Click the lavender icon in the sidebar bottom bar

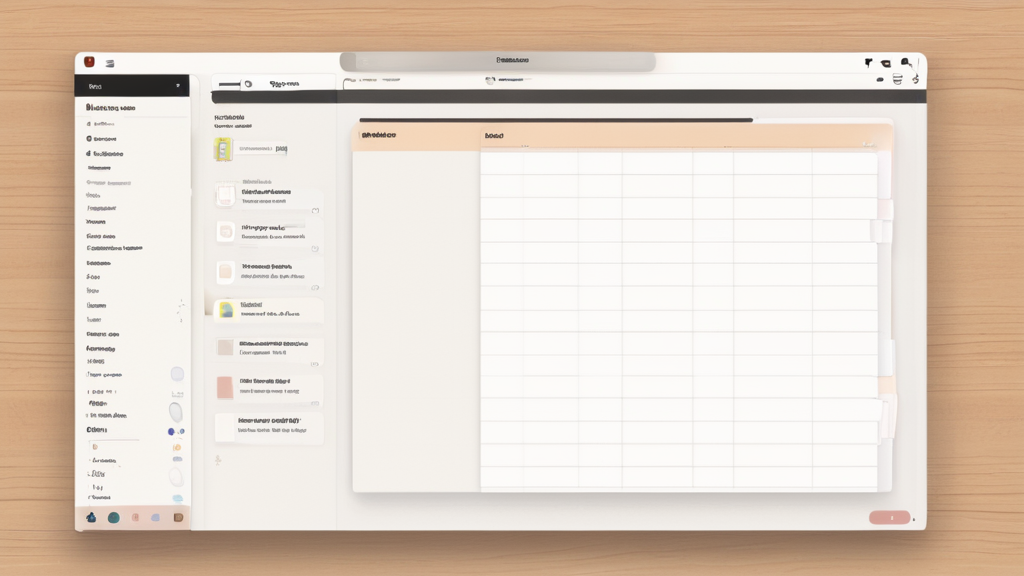pos(155,517)
